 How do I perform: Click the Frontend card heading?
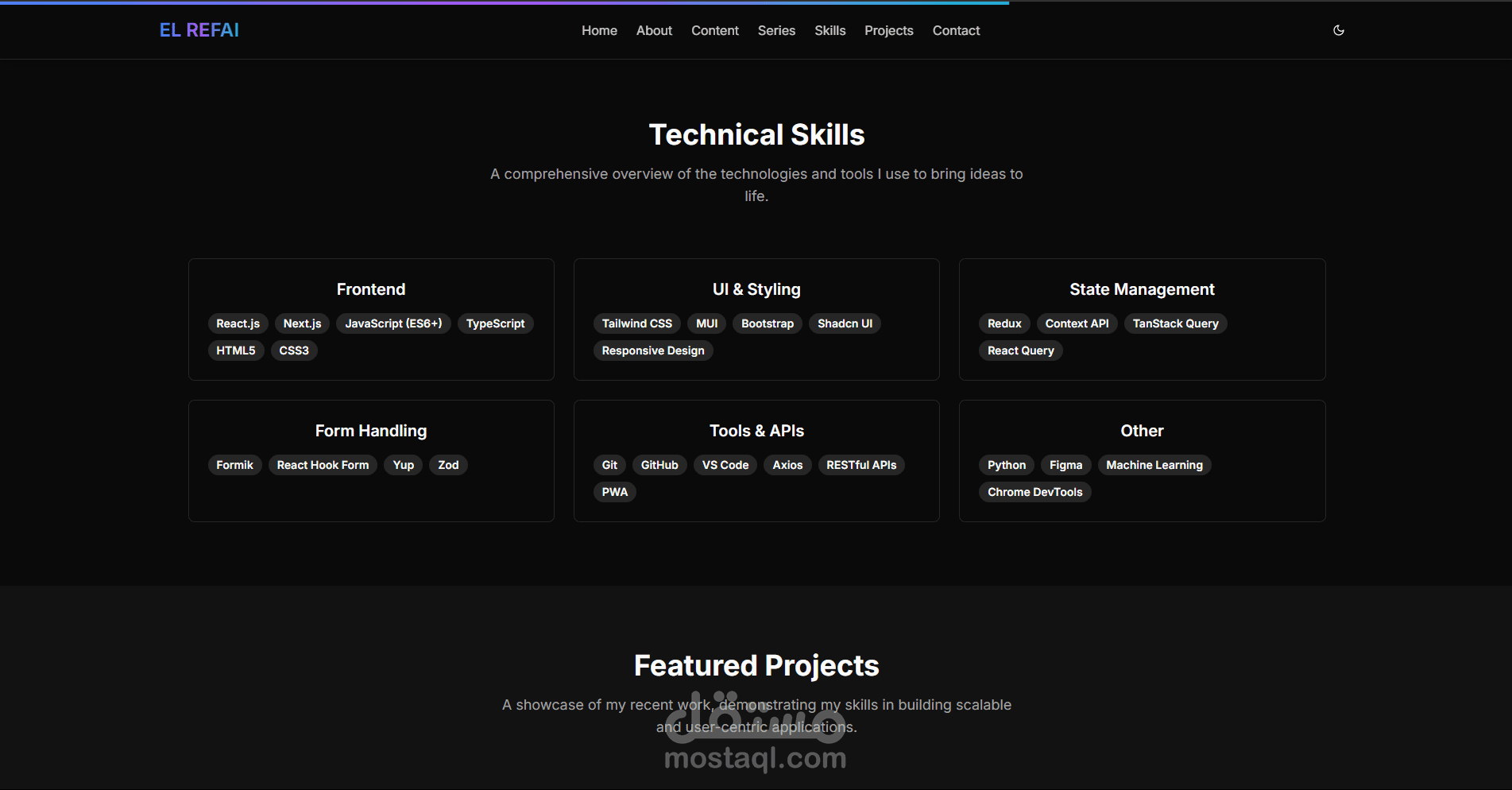[371, 289]
